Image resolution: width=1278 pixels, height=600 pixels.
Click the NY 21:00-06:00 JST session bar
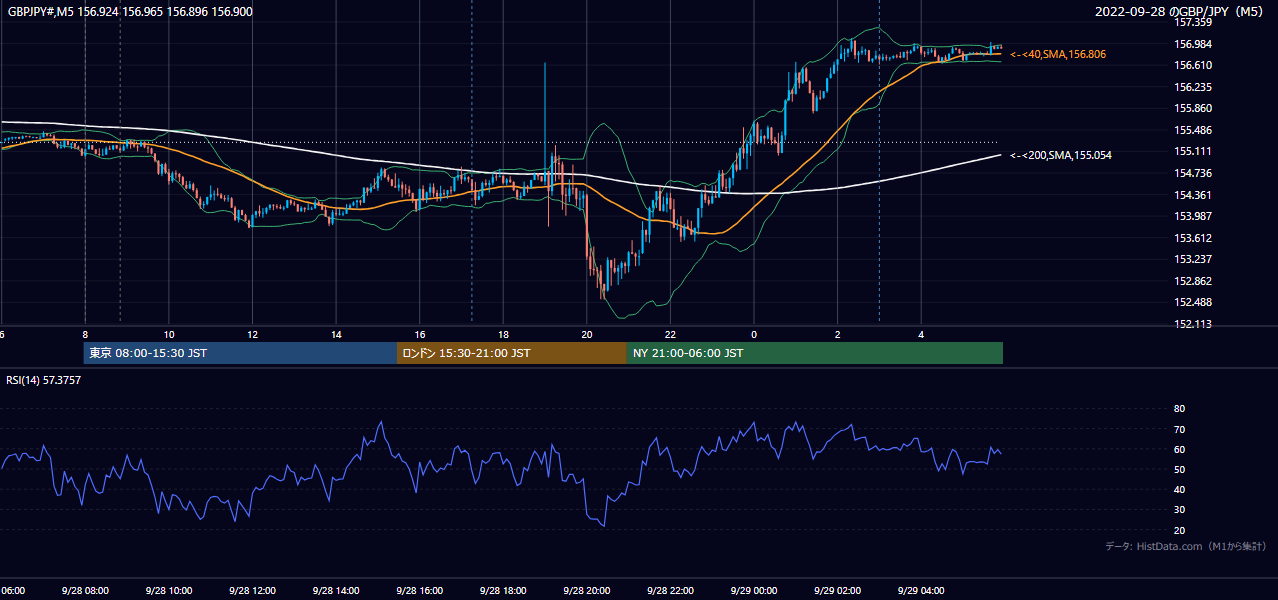click(x=815, y=353)
